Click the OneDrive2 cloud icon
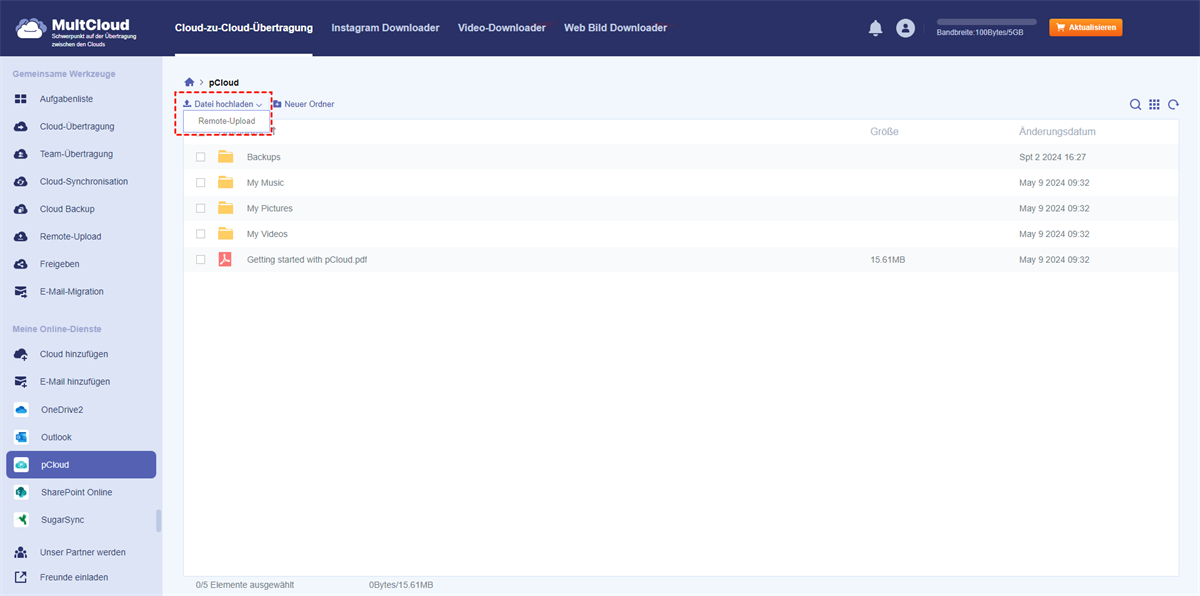 coord(20,410)
